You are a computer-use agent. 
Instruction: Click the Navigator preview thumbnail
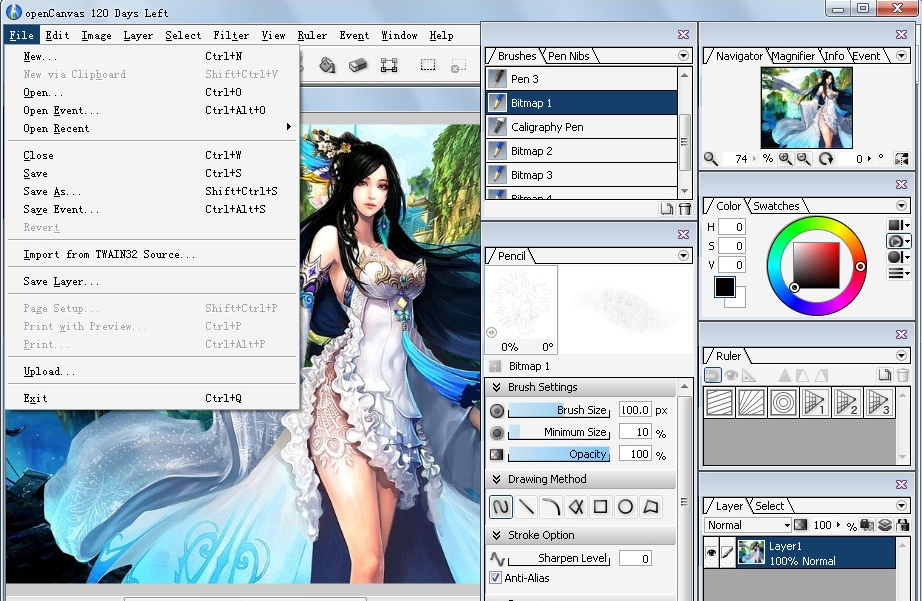point(806,108)
